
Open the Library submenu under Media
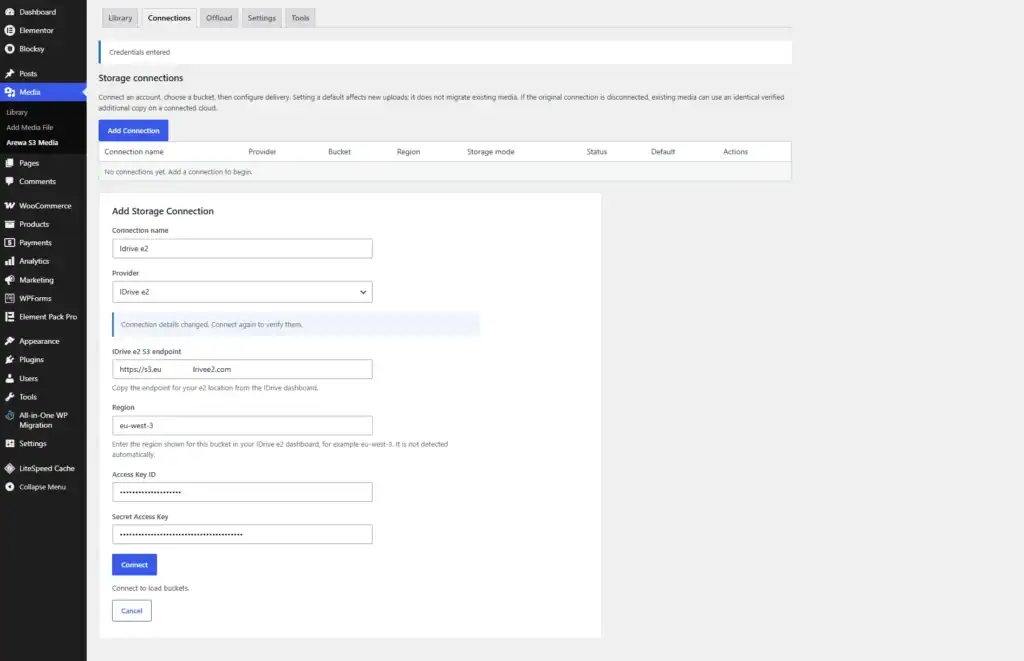17,112
